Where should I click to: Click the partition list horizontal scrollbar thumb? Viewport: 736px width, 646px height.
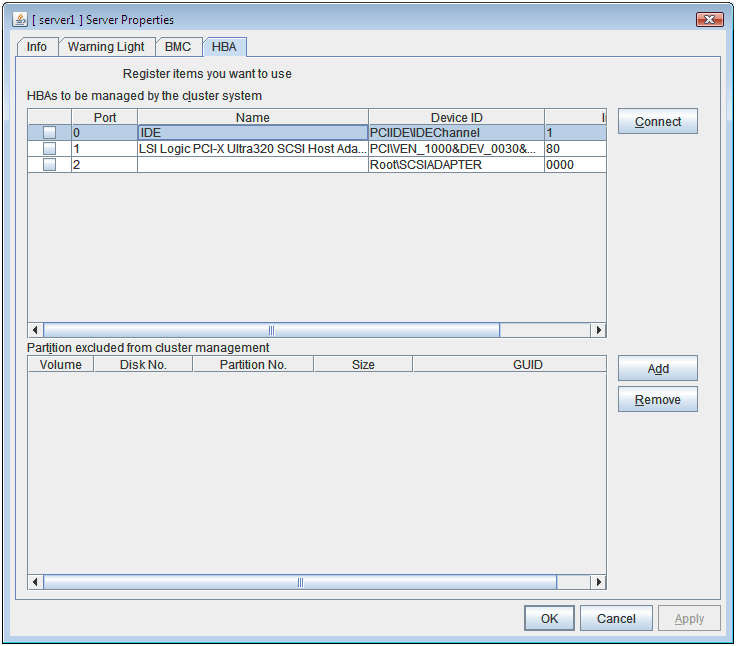point(300,582)
